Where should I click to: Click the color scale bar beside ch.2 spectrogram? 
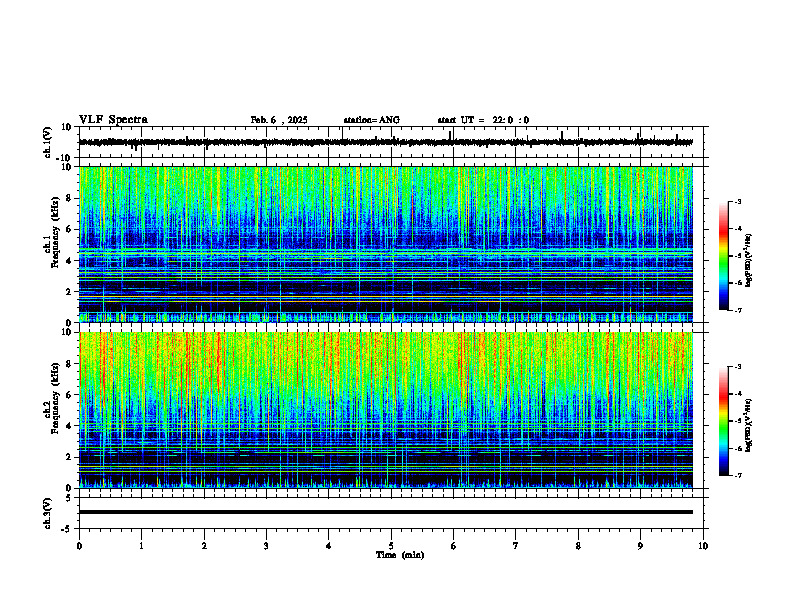[x=723, y=421]
